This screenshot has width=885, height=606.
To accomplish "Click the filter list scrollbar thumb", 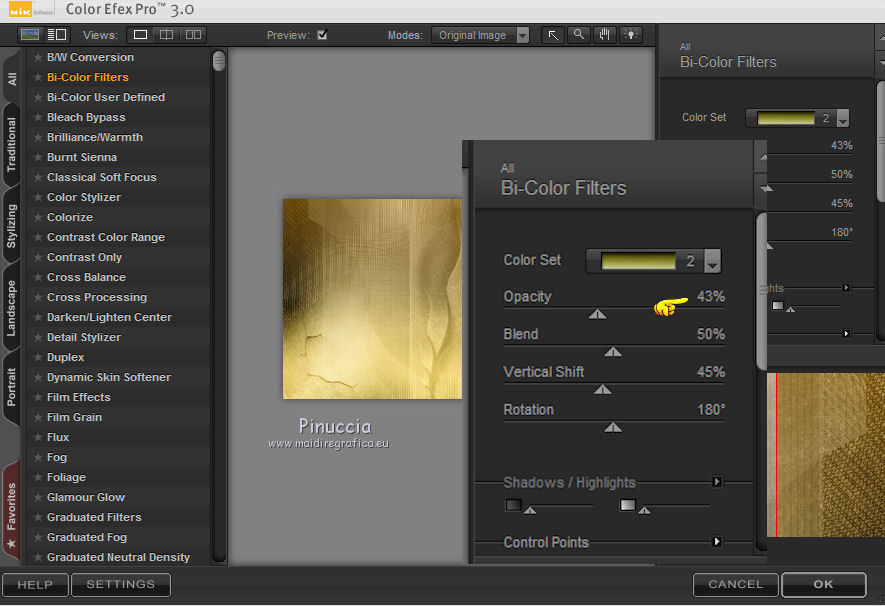I will click(x=219, y=61).
